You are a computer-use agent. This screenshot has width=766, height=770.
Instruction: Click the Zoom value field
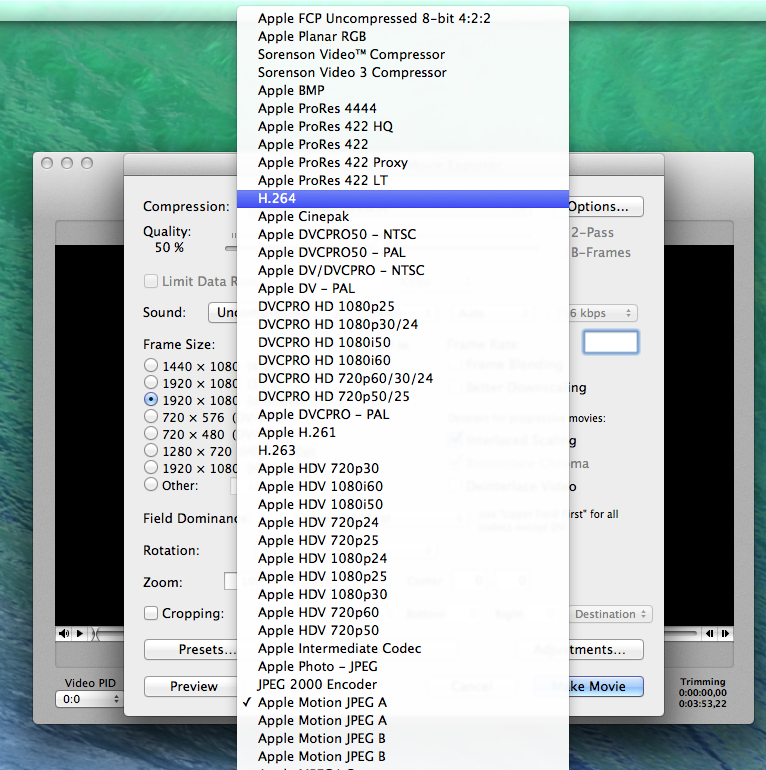[231, 581]
